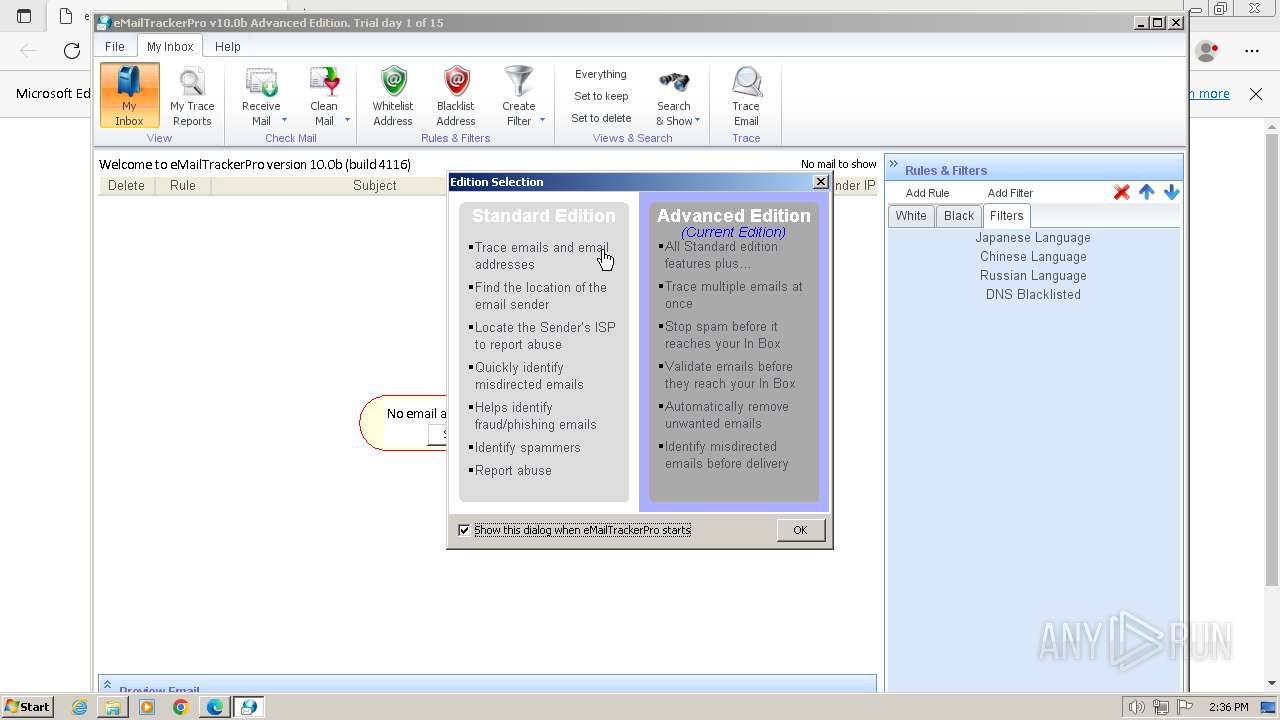Expand the Receive Mail dropdown arrow
The width and height of the screenshot is (1280, 720).
click(x=284, y=121)
